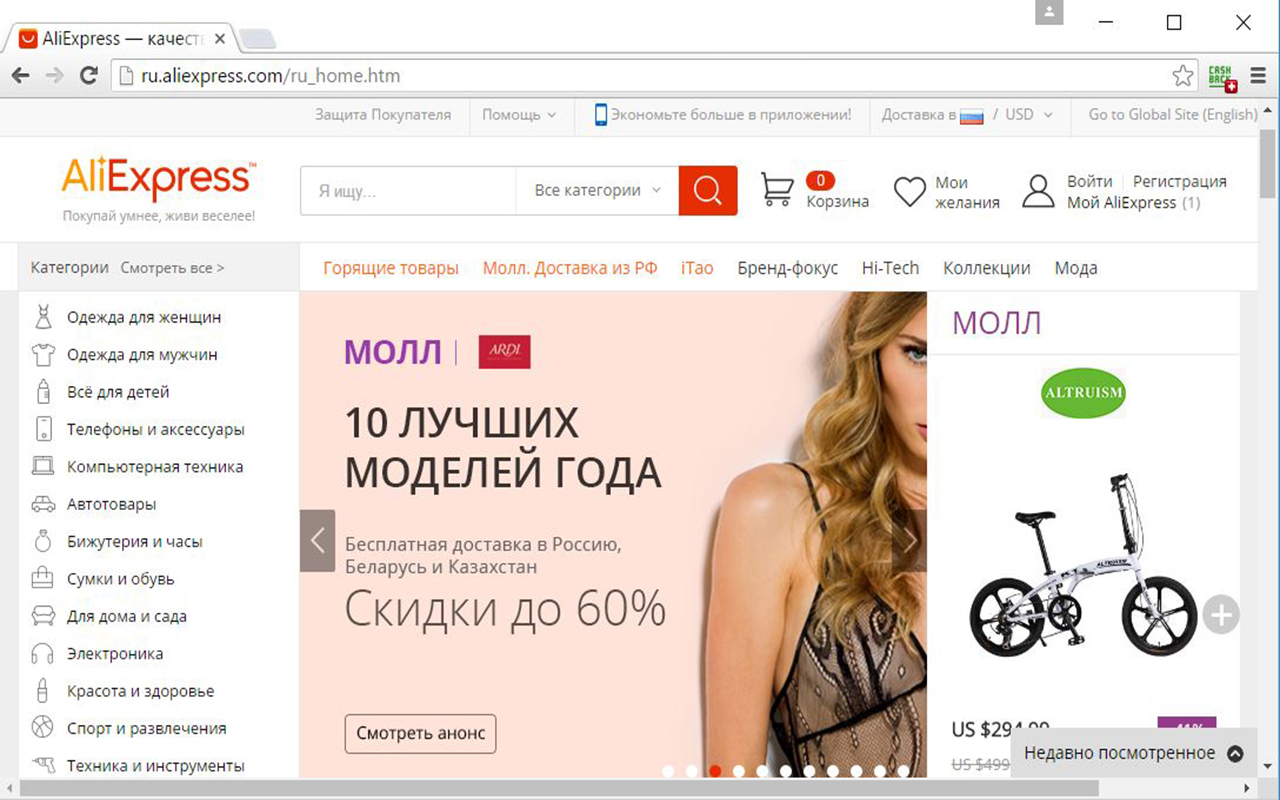Open the iTao tab
The width and height of the screenshot is (1280, 800).
(x=697, y=268)
